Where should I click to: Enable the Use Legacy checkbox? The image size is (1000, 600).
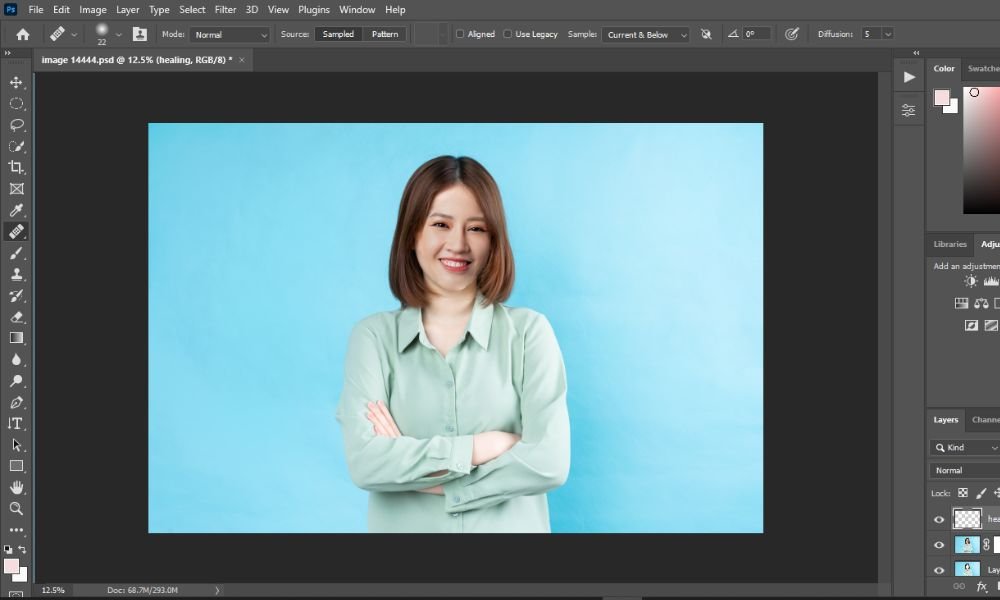coord(508,34)
